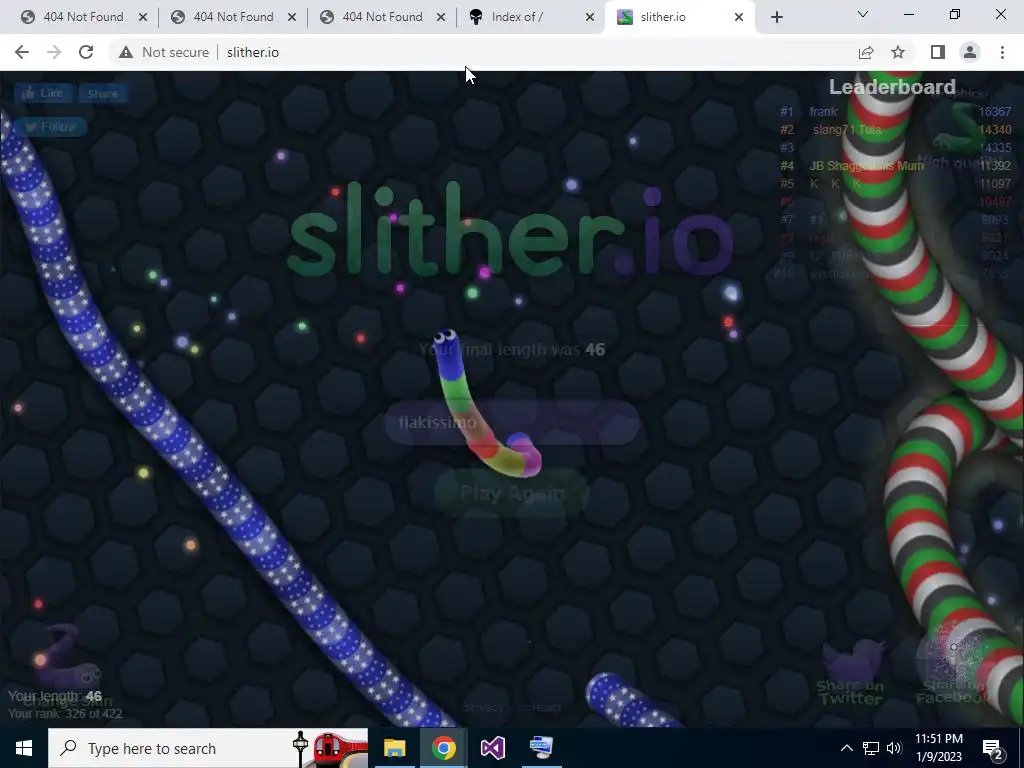1024x768 pixels.
Task: Switch to the Index of / tab
Action: [518, 17]
